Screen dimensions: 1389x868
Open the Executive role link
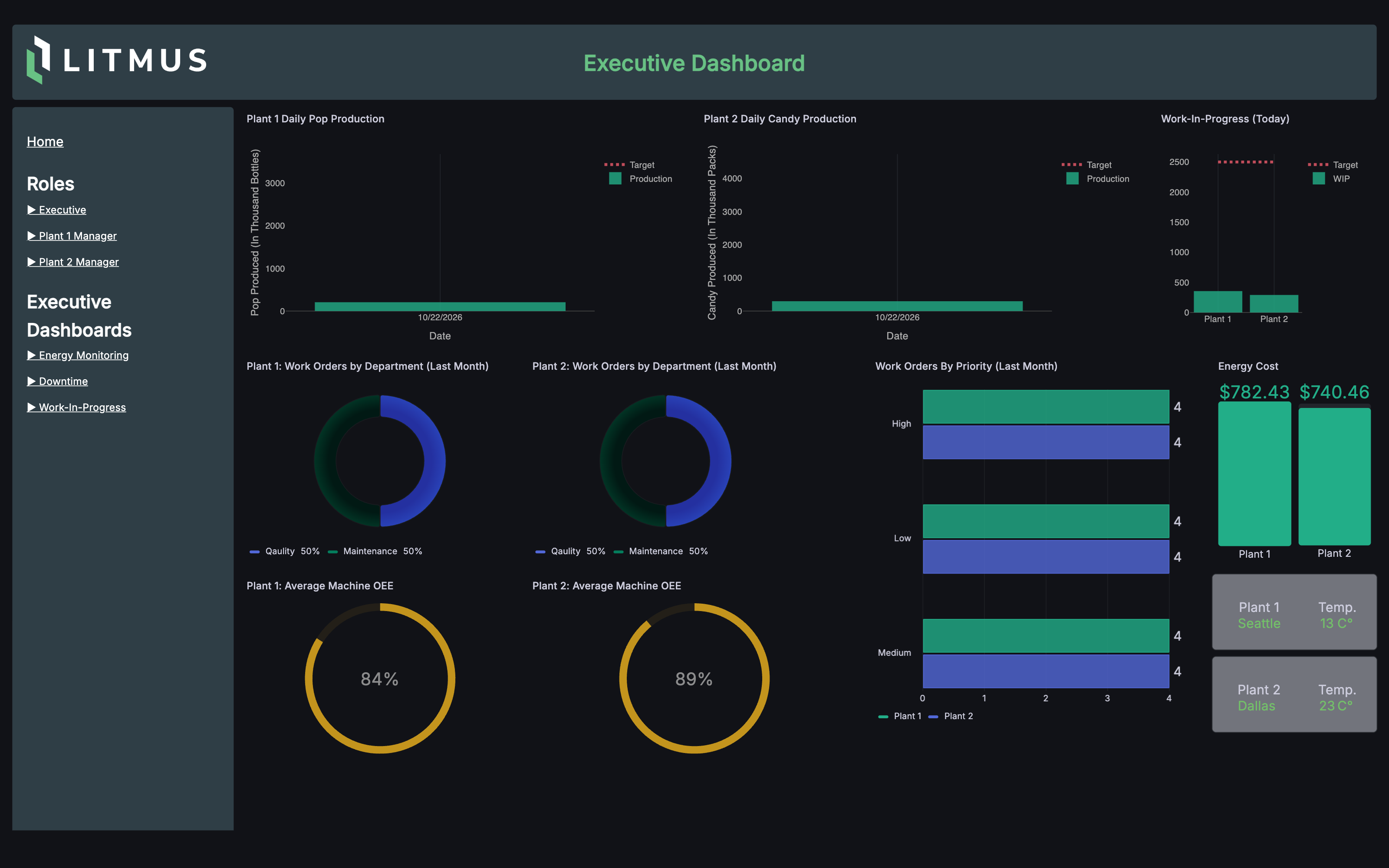[x=56, y=210]
